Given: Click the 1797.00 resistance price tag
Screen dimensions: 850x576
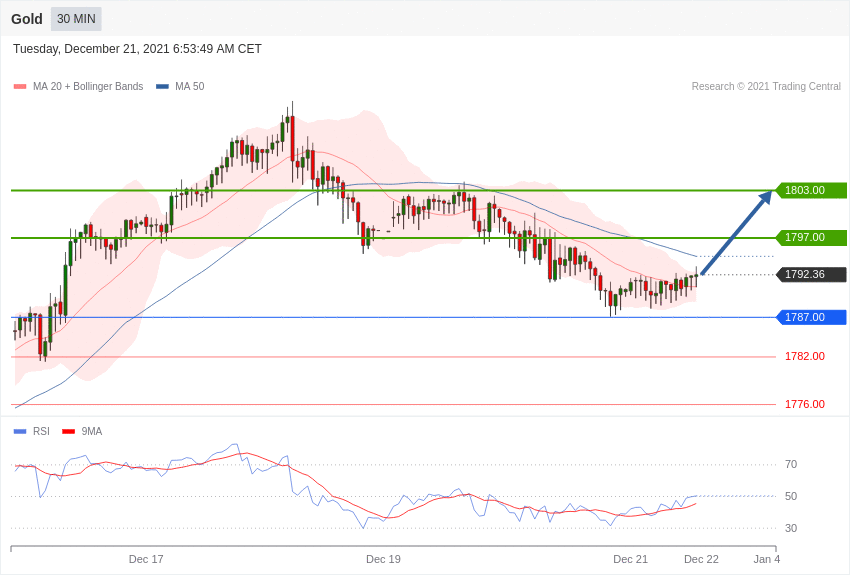Looking at the screenshot, I should [812, 237].
